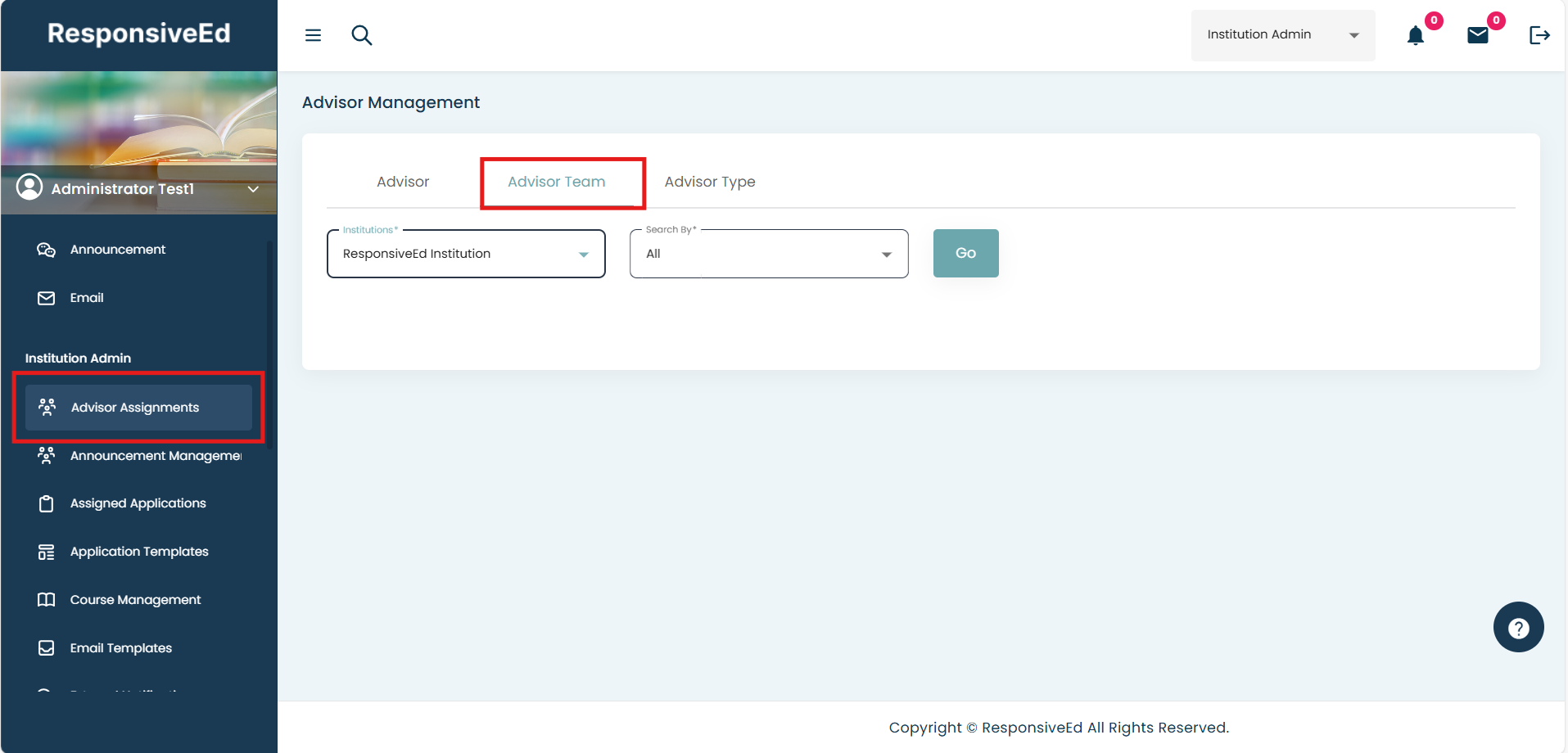Screen dimensions: 1568x753
Task: Expand the Administrator Test1 profile chevron
Action: (253, 189)
